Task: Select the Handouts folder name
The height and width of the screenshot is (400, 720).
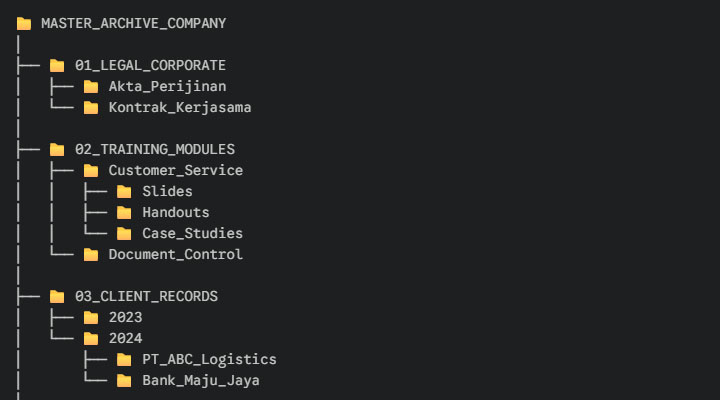Action: (175, 212)
